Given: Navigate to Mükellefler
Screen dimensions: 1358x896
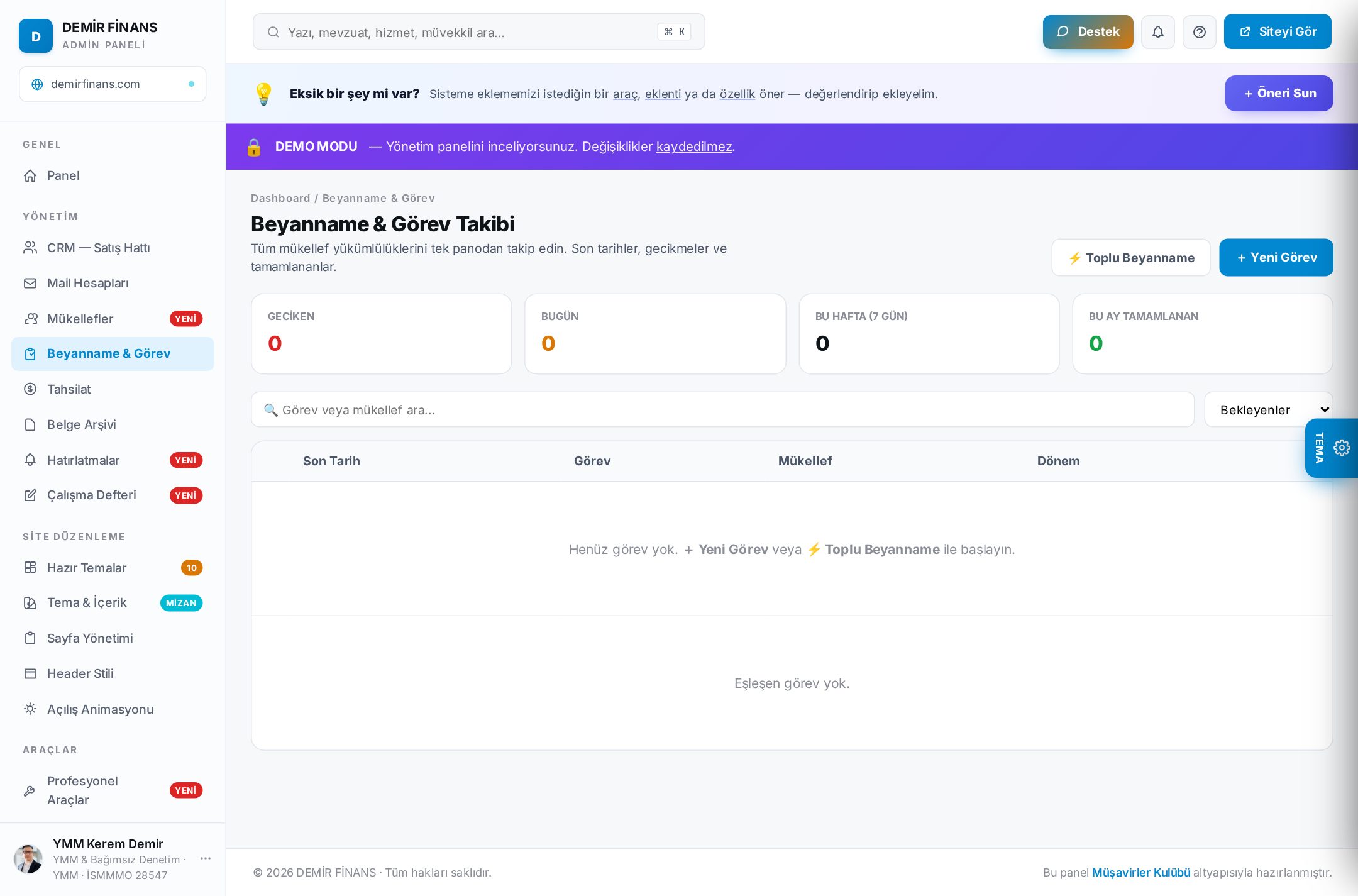Looking at the screenshot, I should click(113, 319).
